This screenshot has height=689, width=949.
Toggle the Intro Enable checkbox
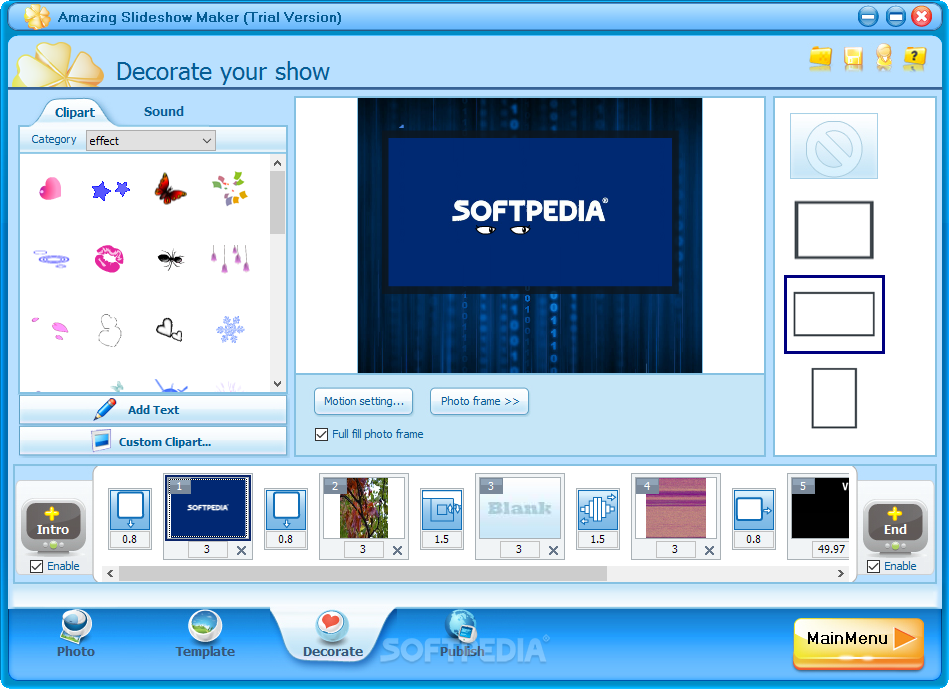[x=36, y=566]
